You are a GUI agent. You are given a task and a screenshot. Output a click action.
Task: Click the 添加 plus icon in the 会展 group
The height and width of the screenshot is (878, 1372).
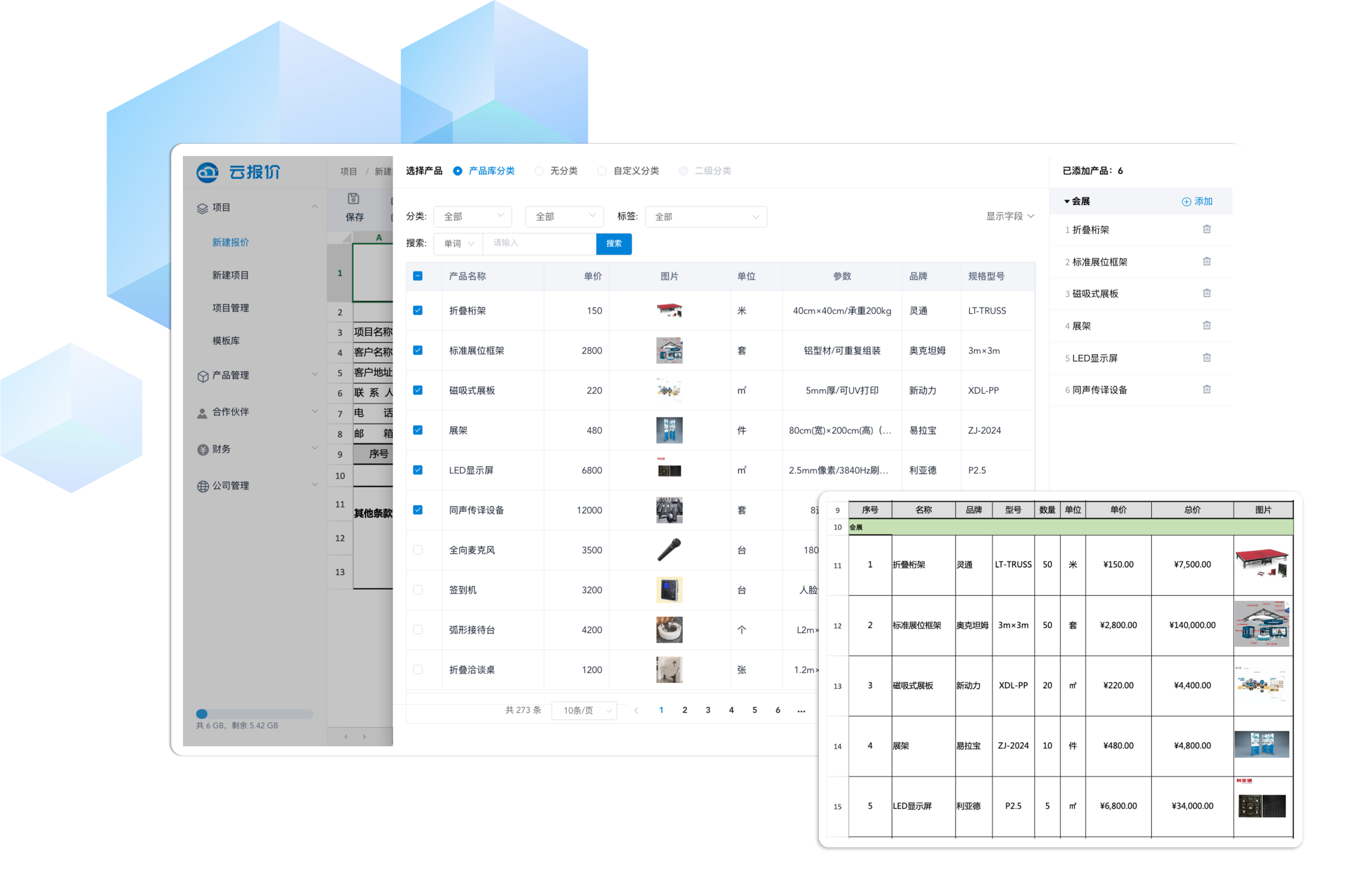click(1185, 201)
